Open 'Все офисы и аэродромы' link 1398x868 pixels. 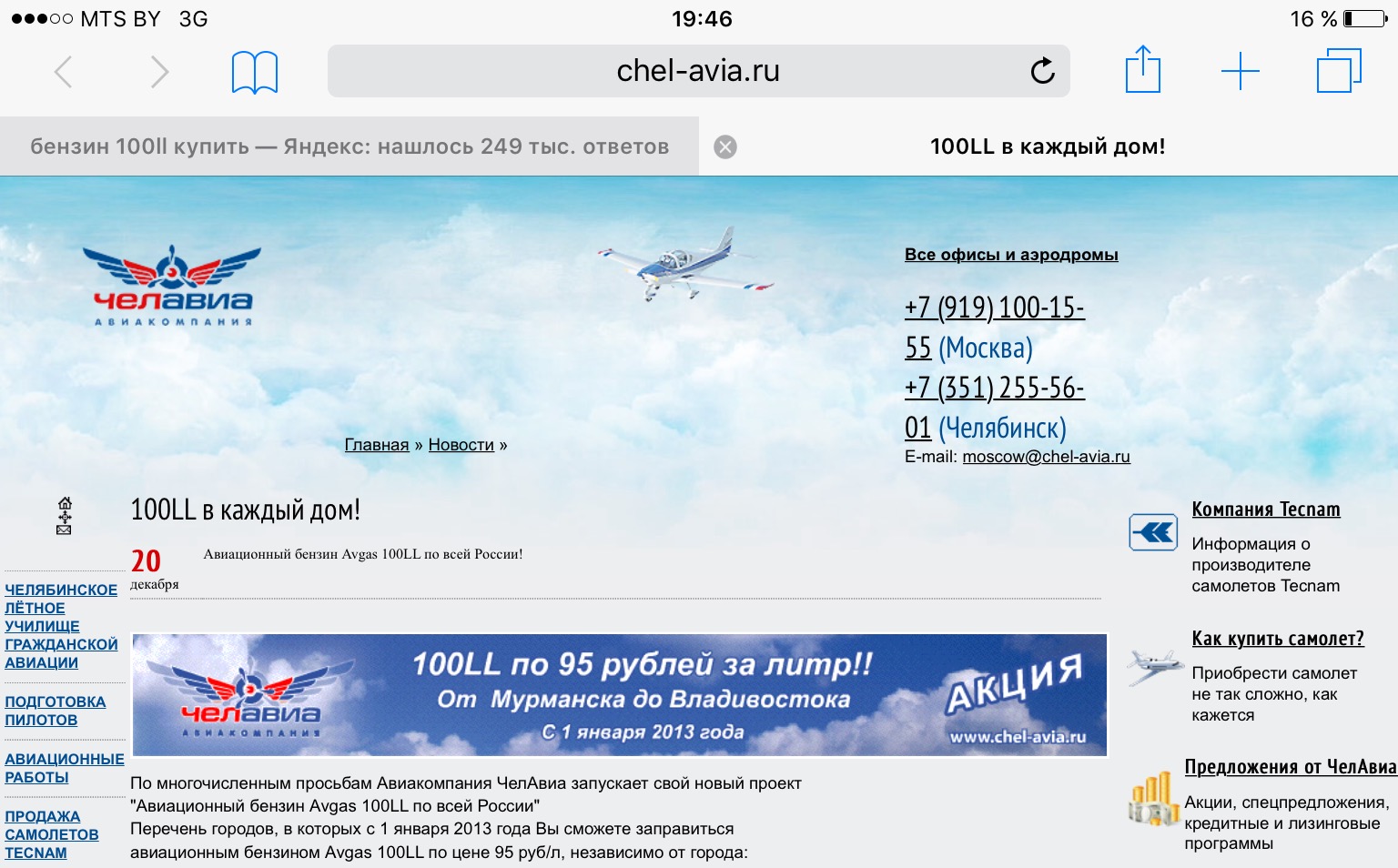click(x=1011, y=255)
